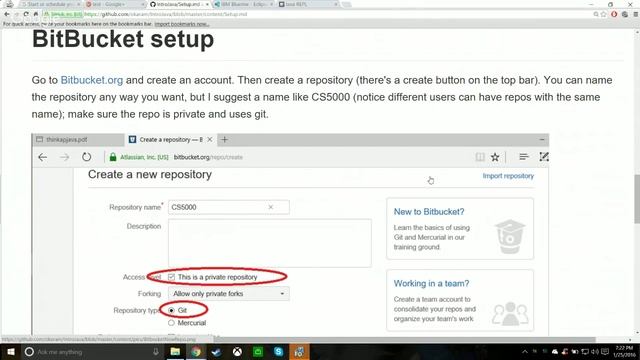Show hidden system tray icons

click(525, 351)
